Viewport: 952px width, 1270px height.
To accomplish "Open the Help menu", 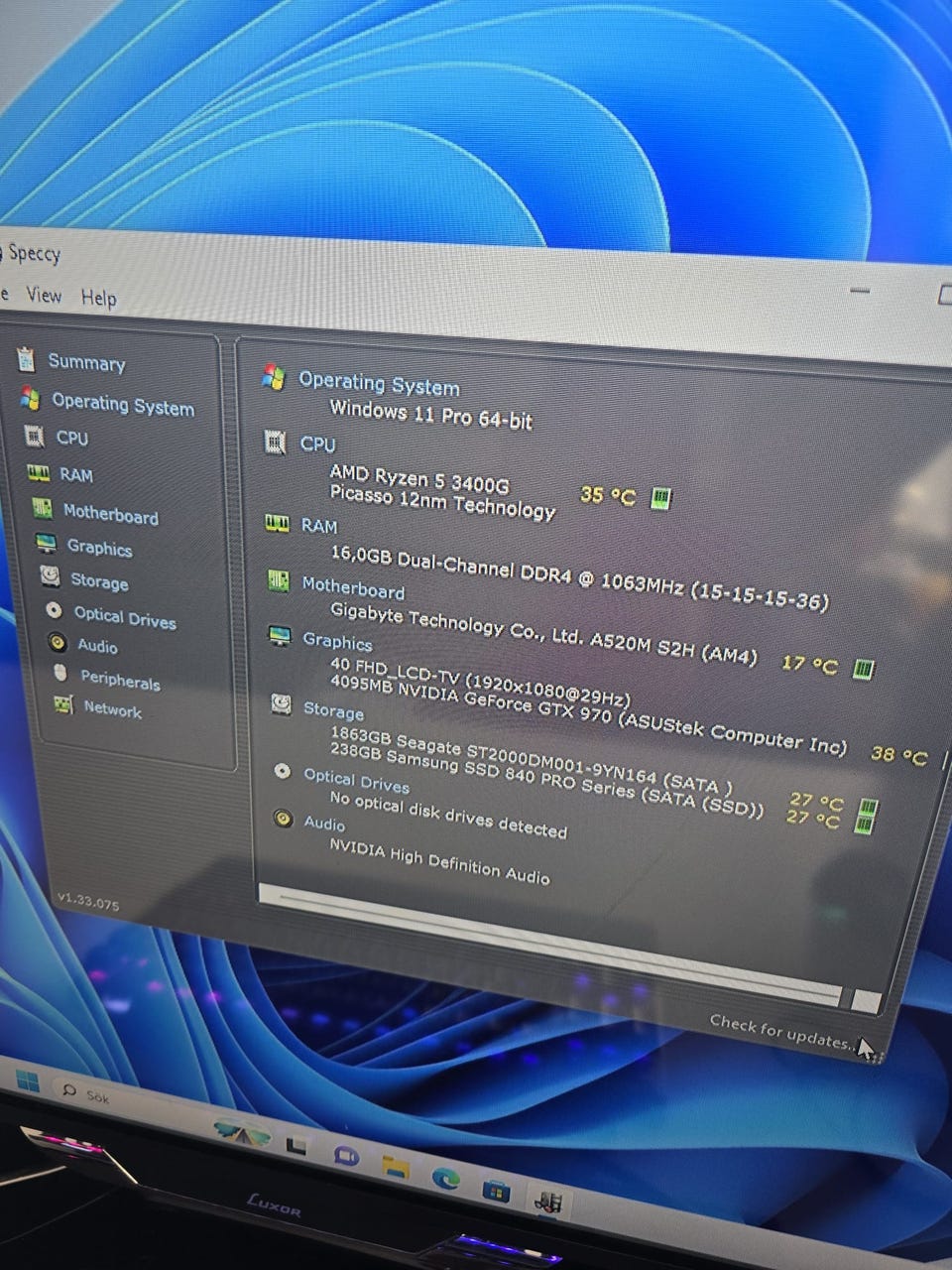I will tap(98, 298).
